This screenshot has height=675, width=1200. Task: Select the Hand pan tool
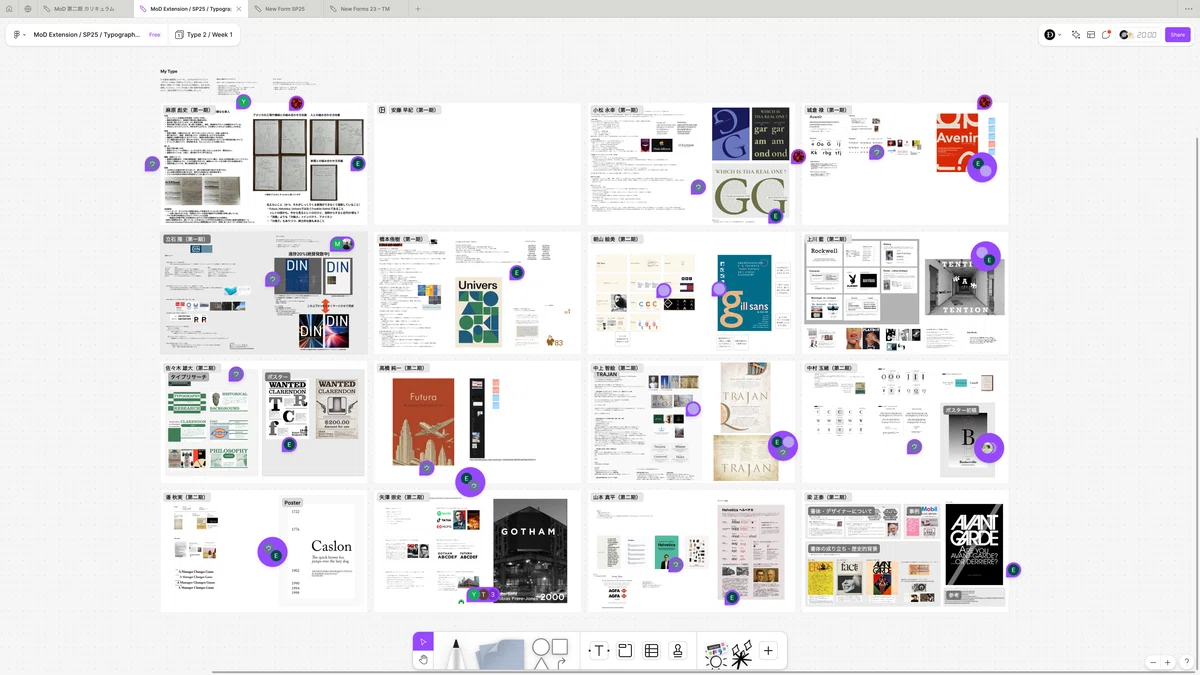[423, 659]
